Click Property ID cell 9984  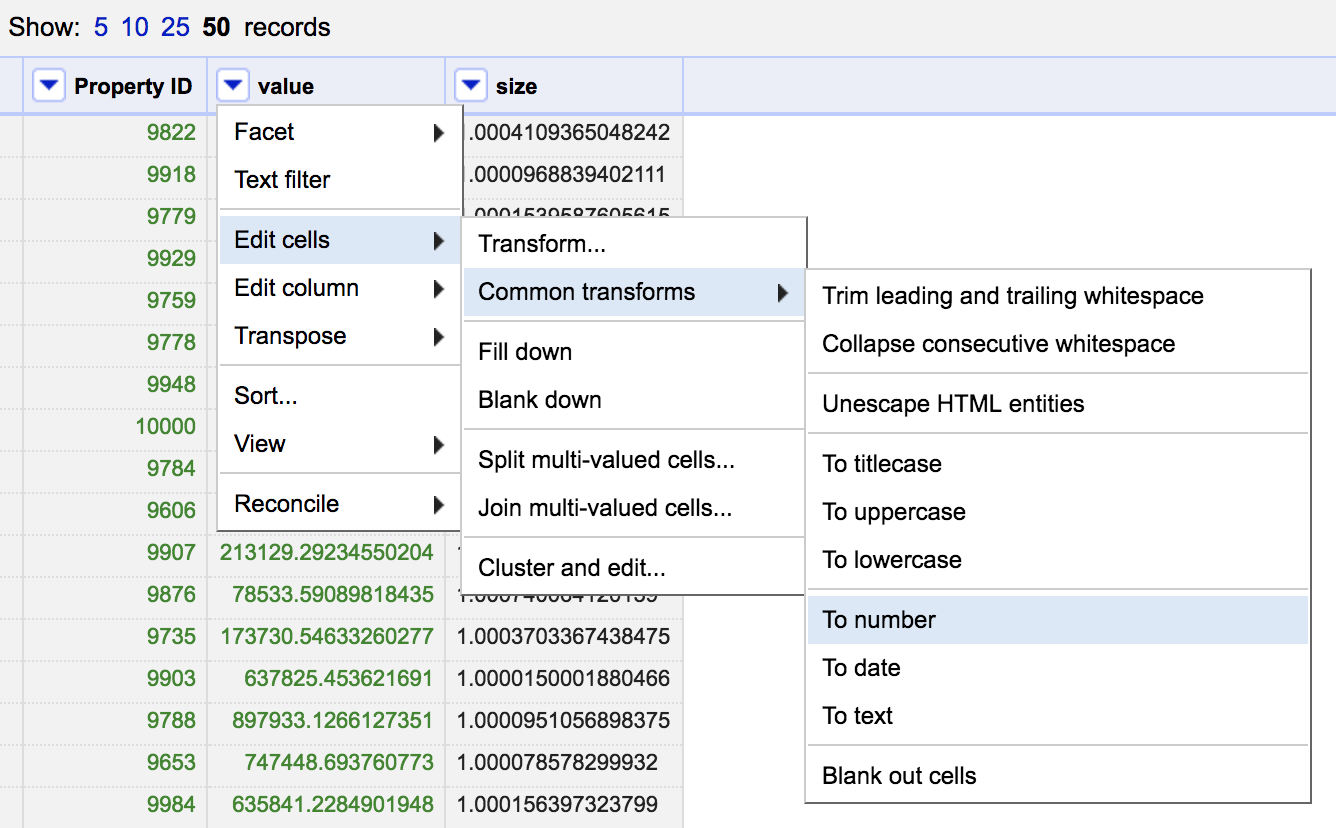point(171,804)
